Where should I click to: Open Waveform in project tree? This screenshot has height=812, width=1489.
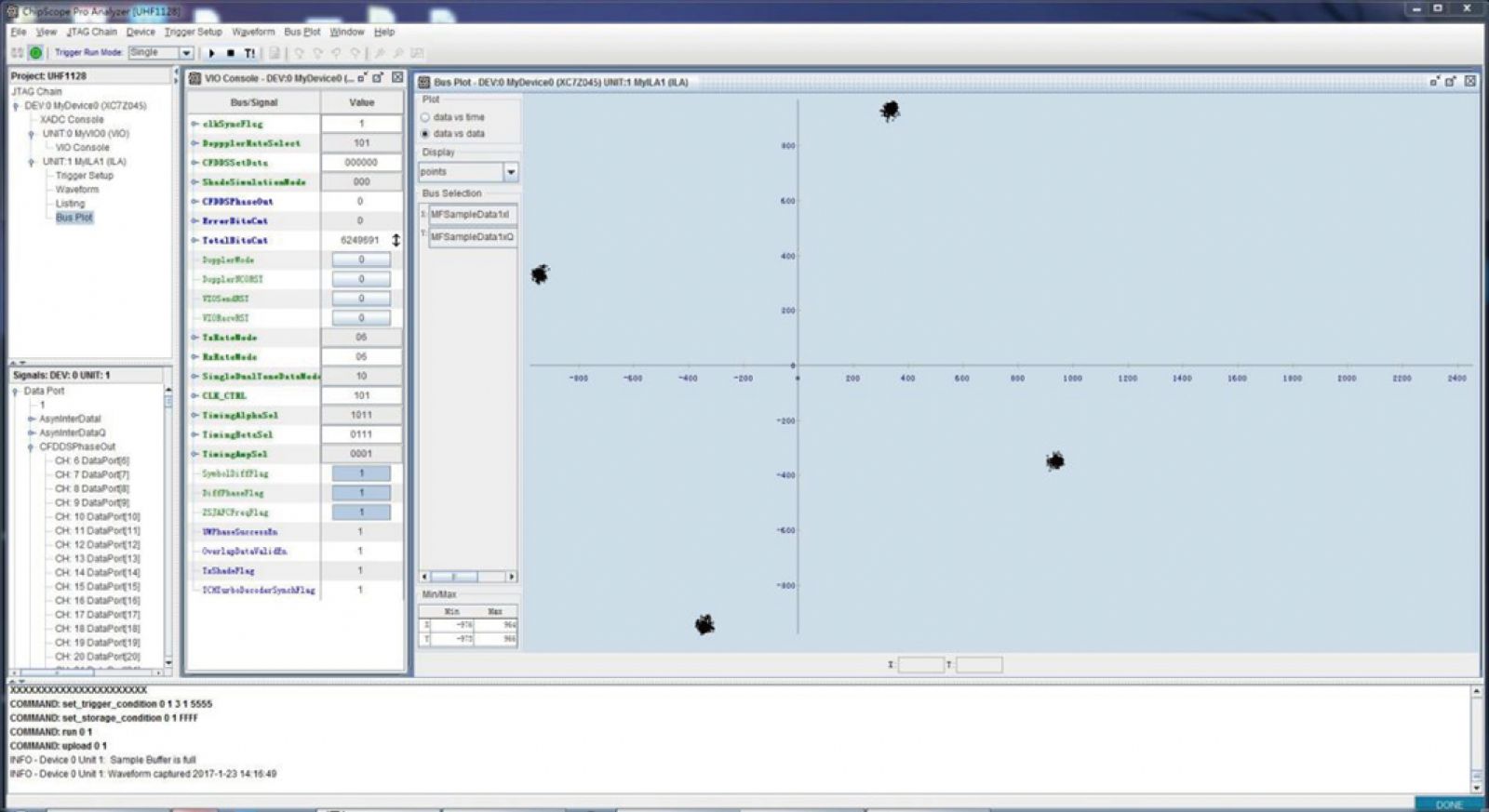(76, 190)
